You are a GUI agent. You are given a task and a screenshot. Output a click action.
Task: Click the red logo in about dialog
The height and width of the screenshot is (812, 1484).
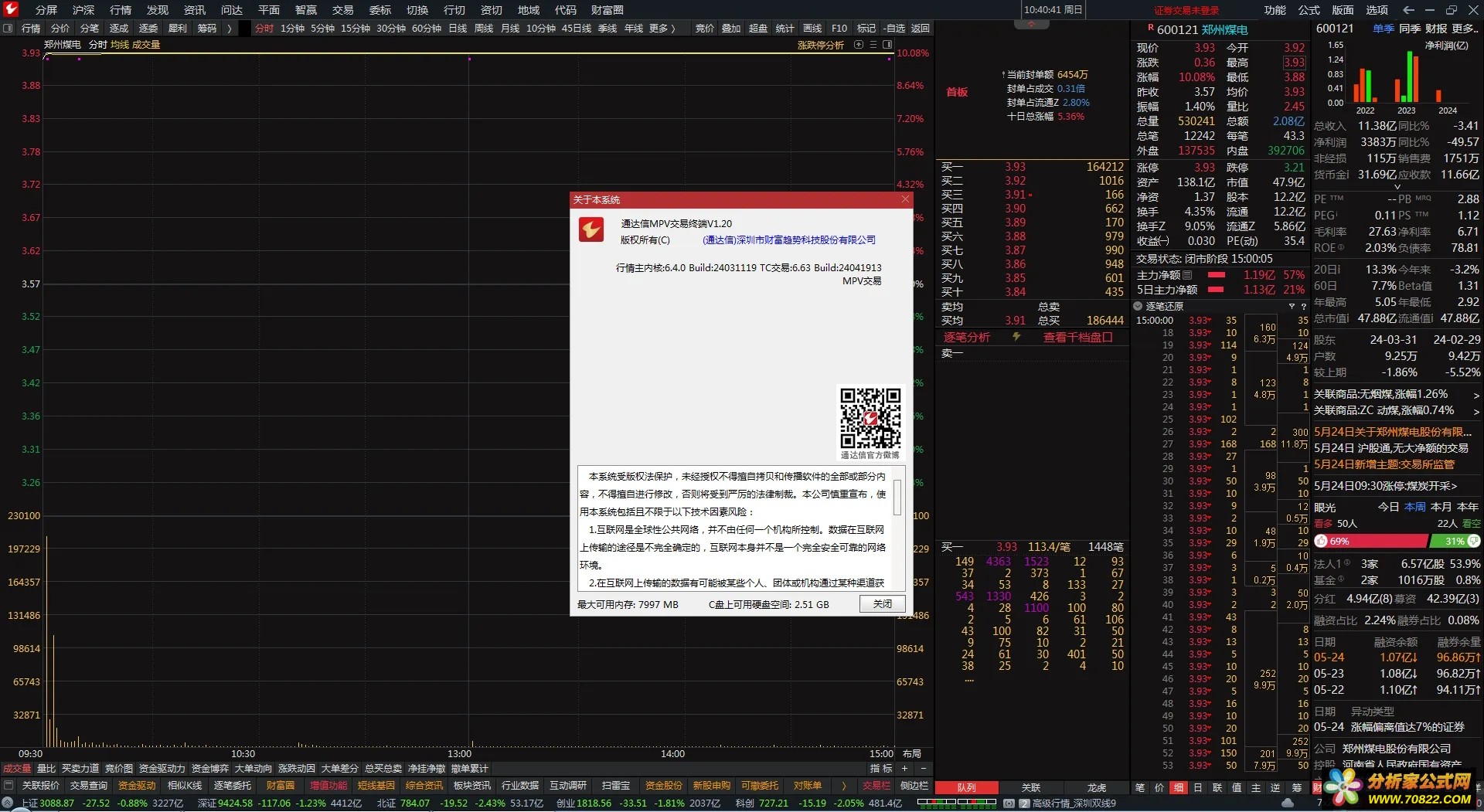591,229
